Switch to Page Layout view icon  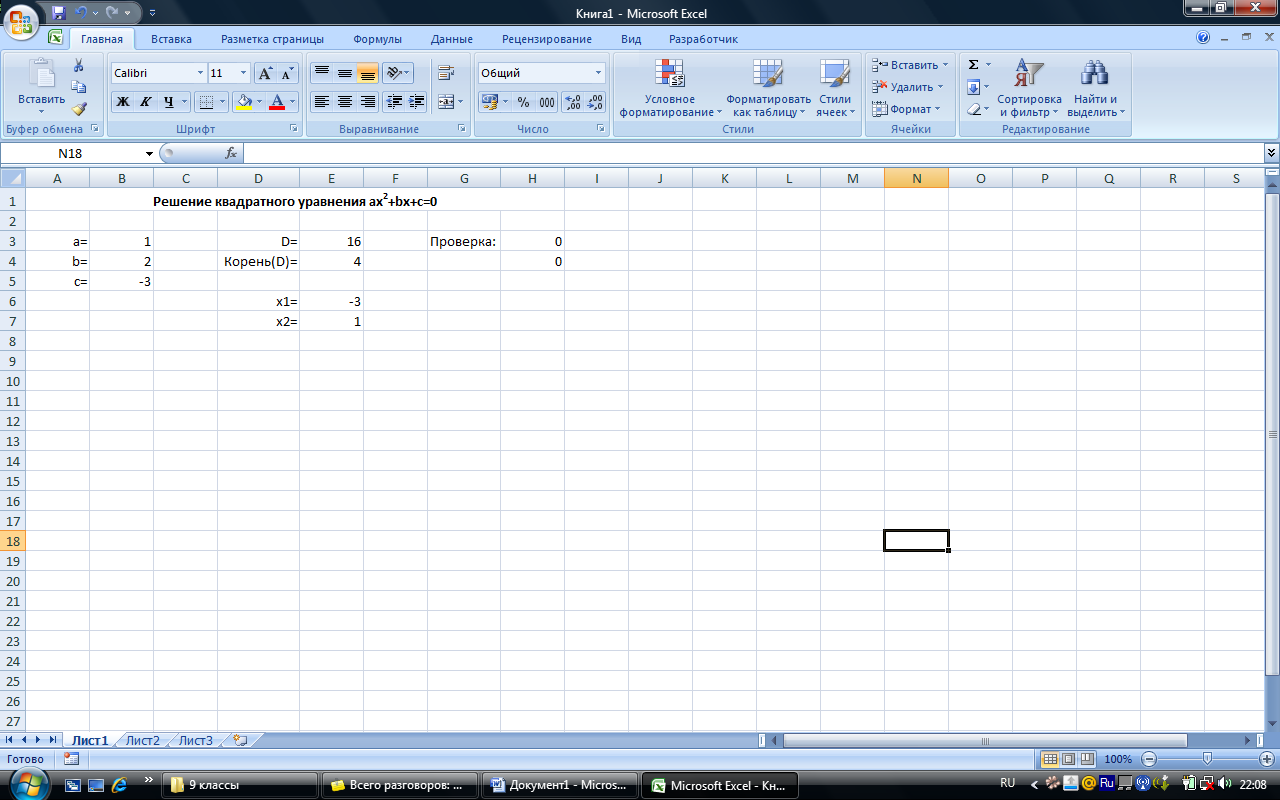[1067, 759]
